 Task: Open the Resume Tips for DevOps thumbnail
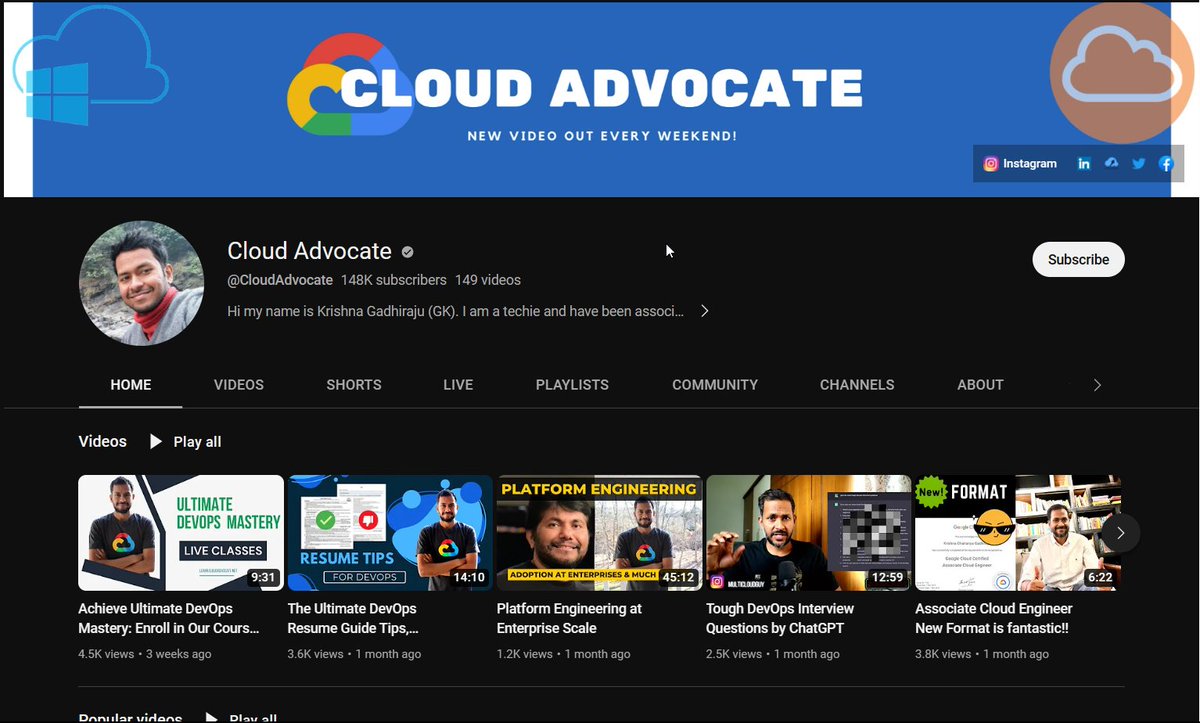[390, 533]
